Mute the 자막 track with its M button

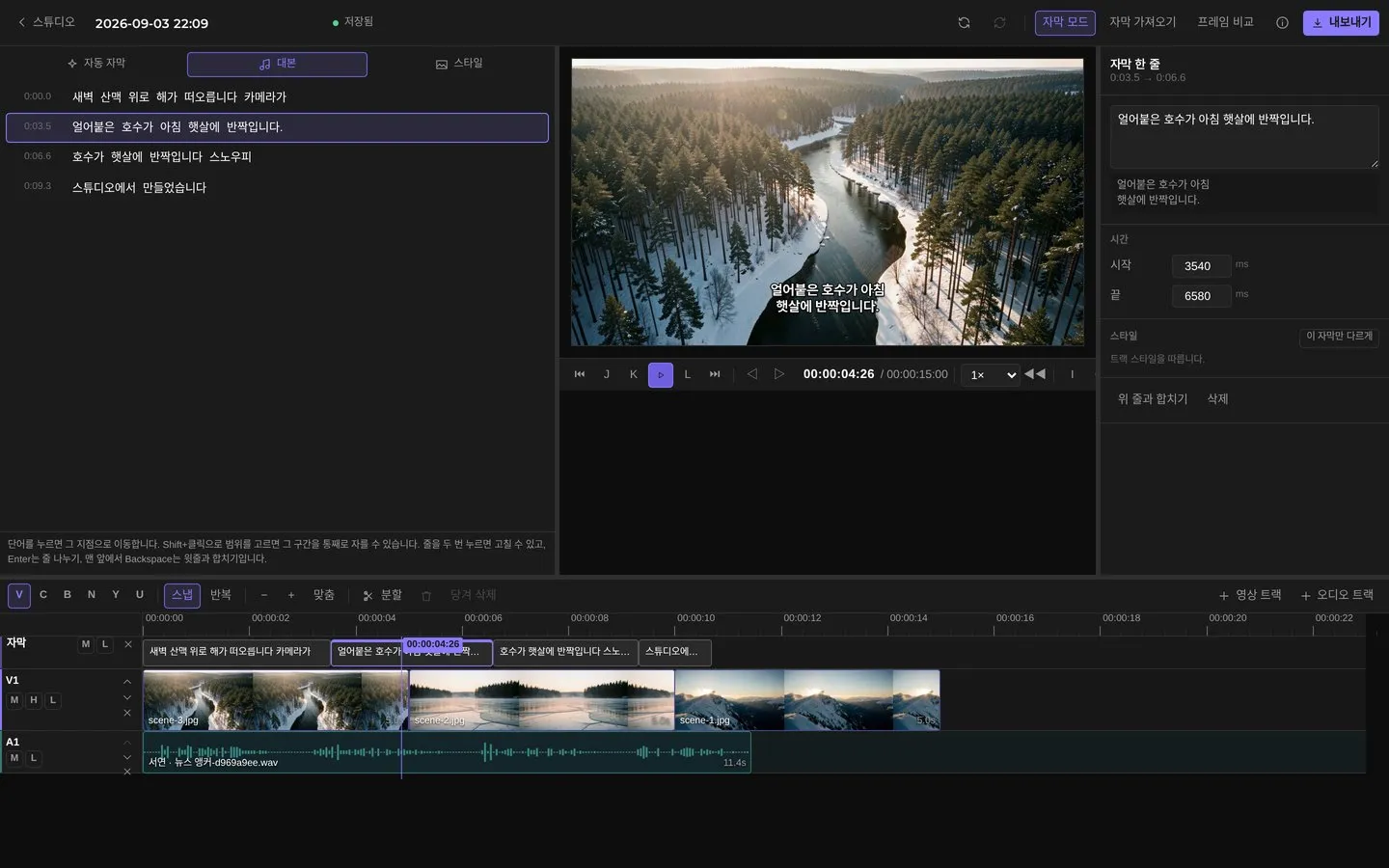[x=86, y=644]
